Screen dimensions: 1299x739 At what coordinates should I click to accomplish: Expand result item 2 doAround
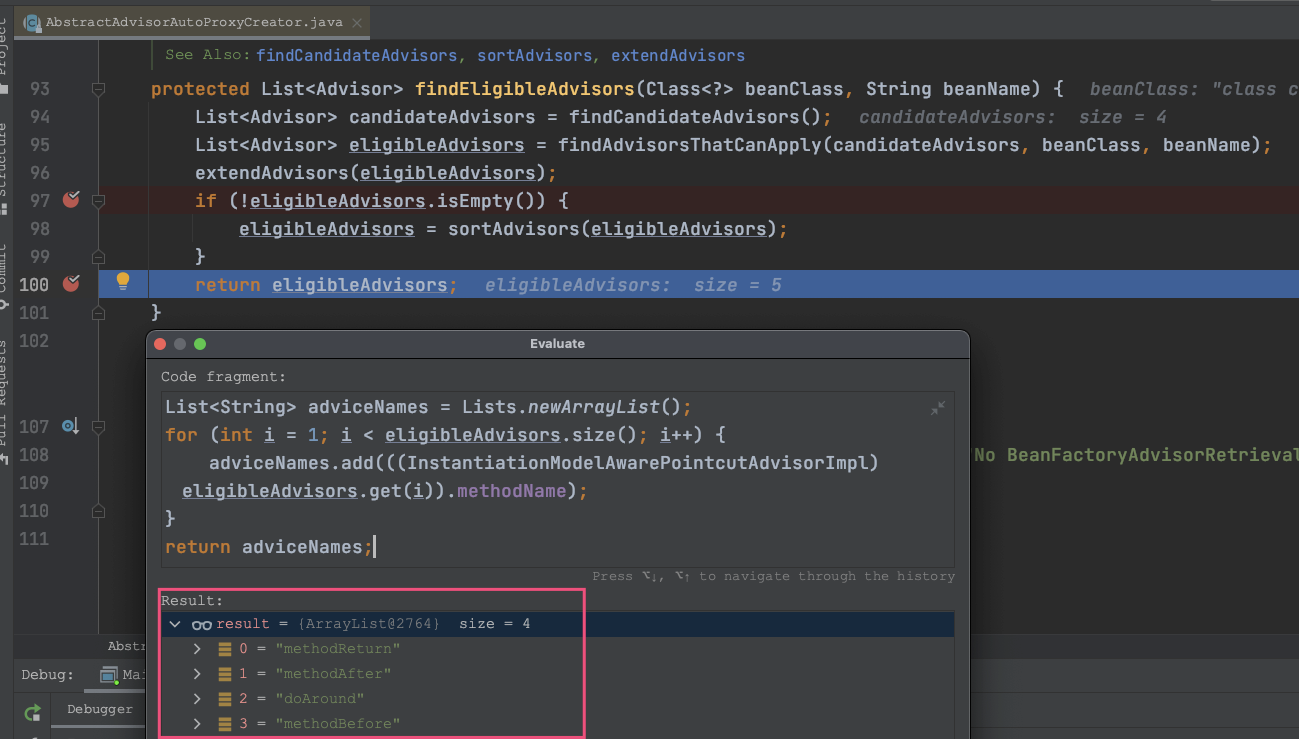(x=197, y=699)
